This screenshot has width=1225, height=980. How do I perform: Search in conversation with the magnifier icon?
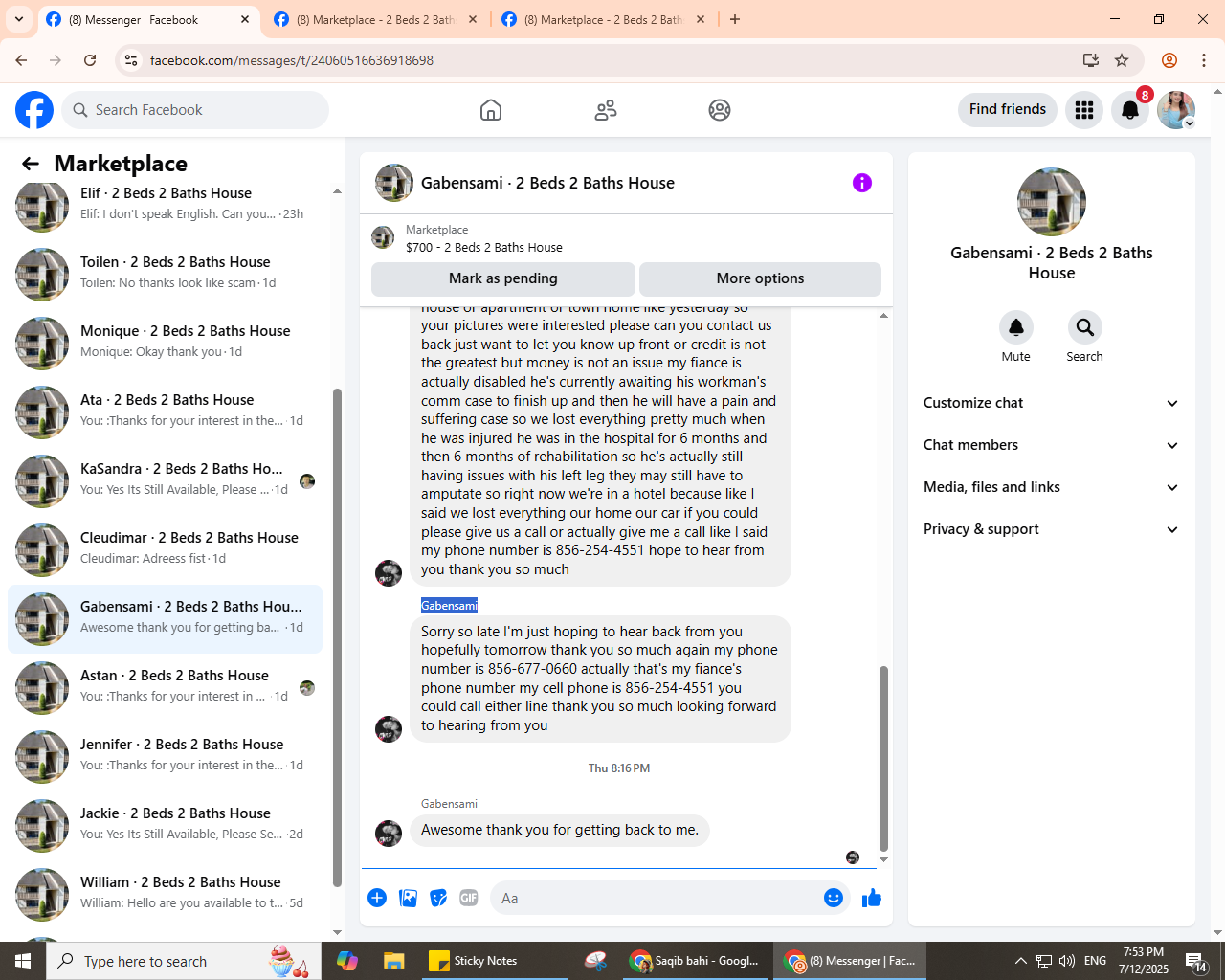(1085, 327)
